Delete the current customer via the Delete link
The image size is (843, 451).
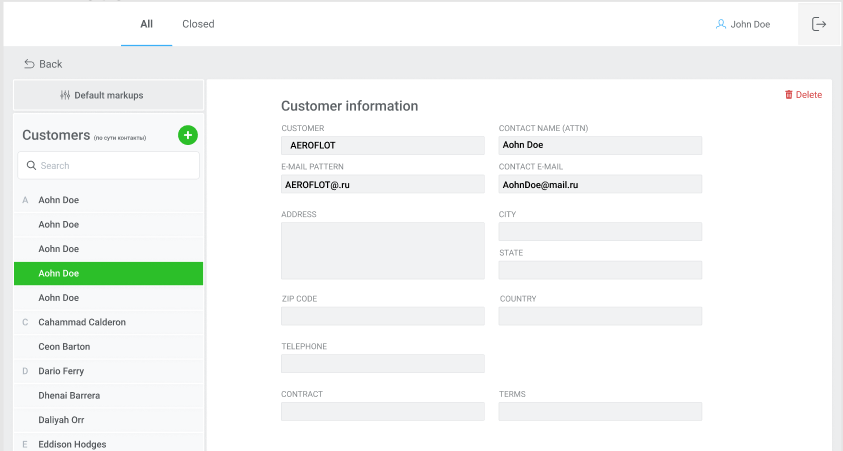pos(803,95)
